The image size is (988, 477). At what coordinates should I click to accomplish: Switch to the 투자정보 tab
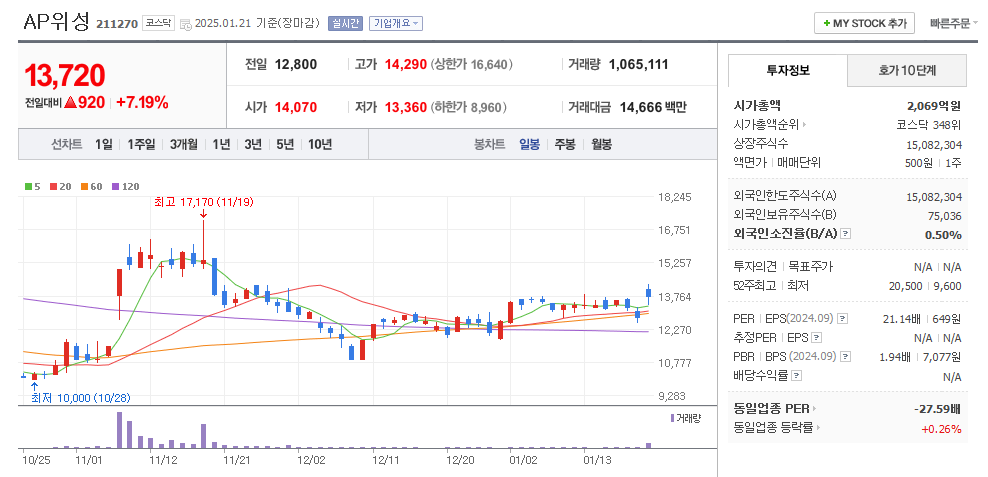pos(788,71)
